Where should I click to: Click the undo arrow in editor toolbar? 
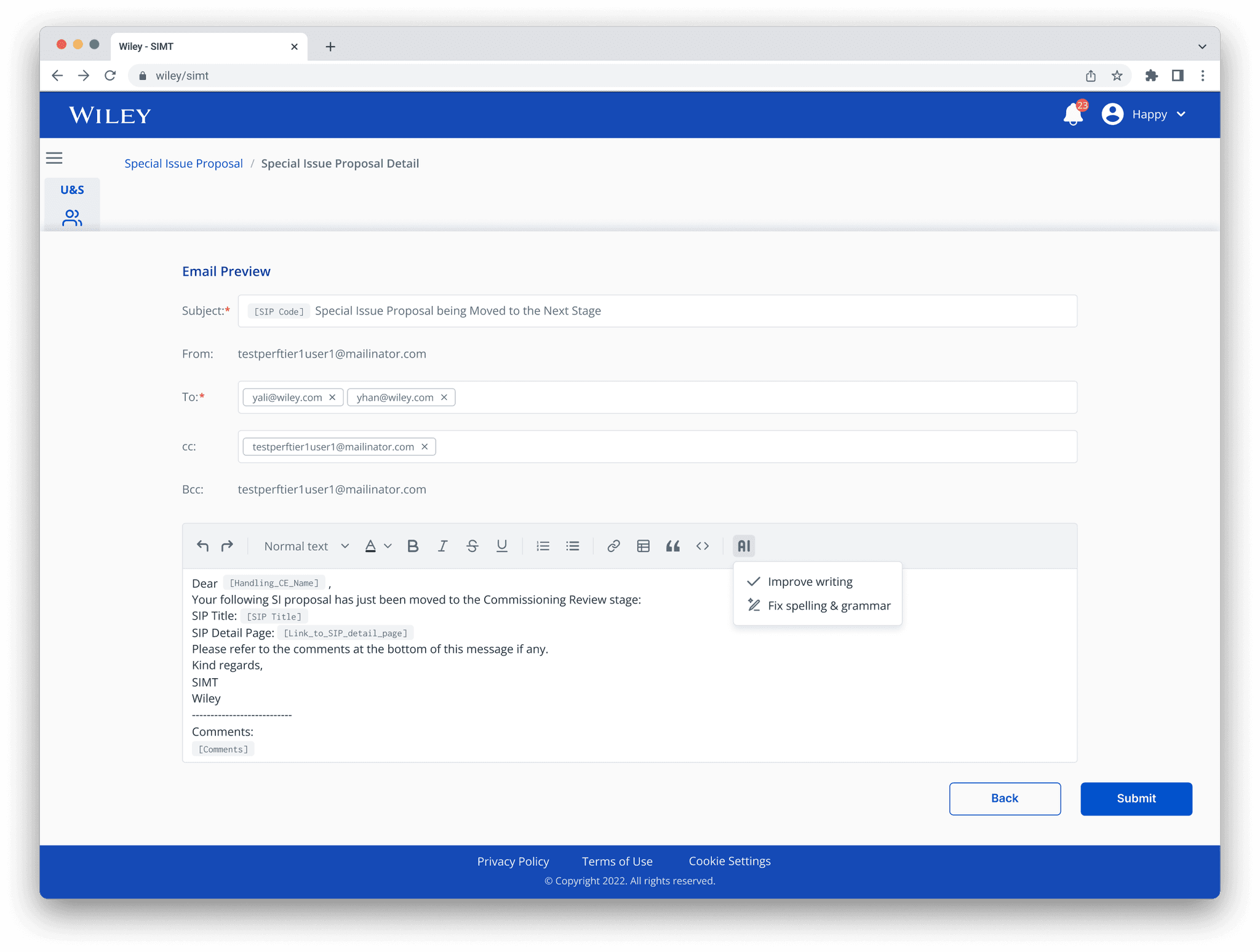coord(202,546)
